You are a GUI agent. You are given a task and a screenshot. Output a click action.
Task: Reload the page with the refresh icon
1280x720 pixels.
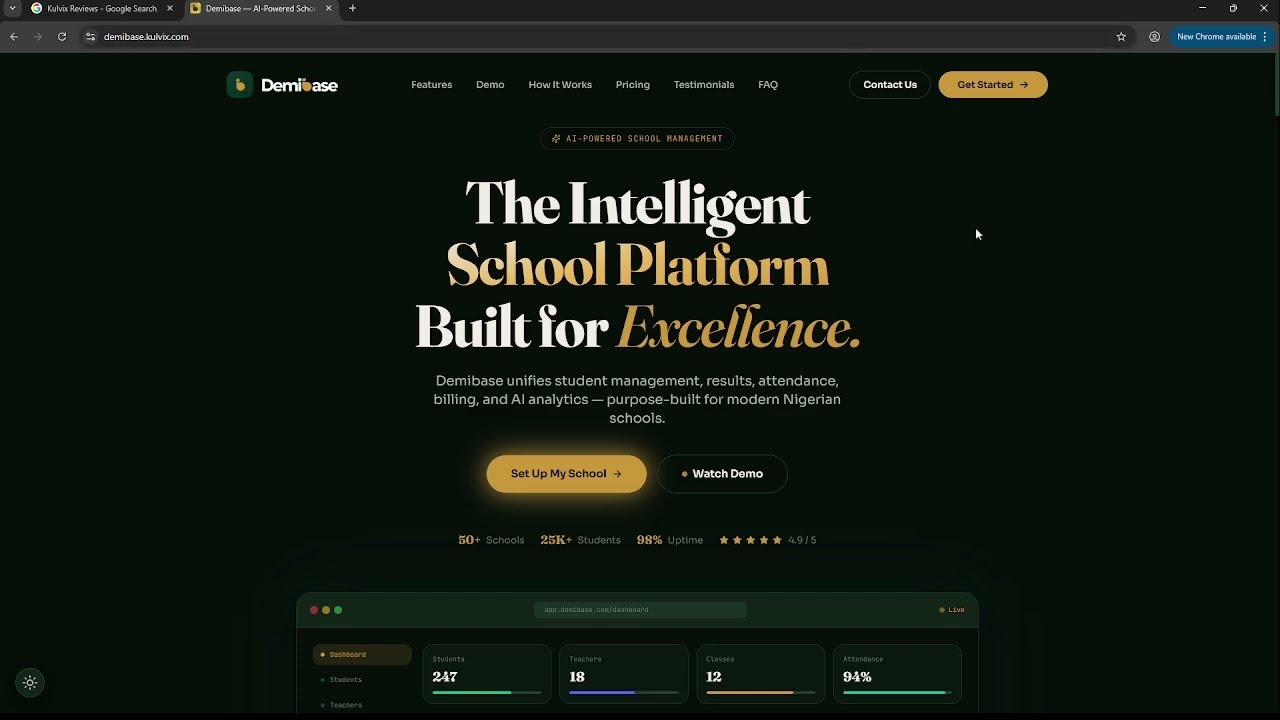(x=62, y=37)
